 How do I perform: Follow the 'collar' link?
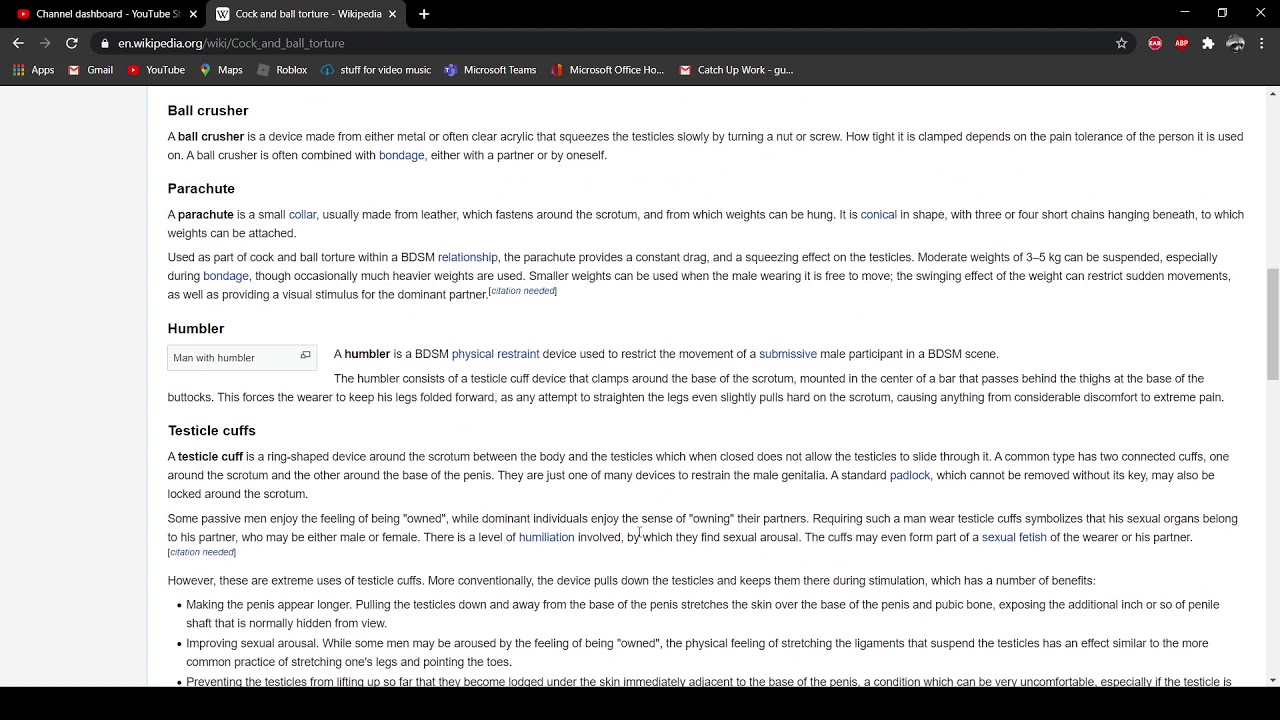coord(302,214)
